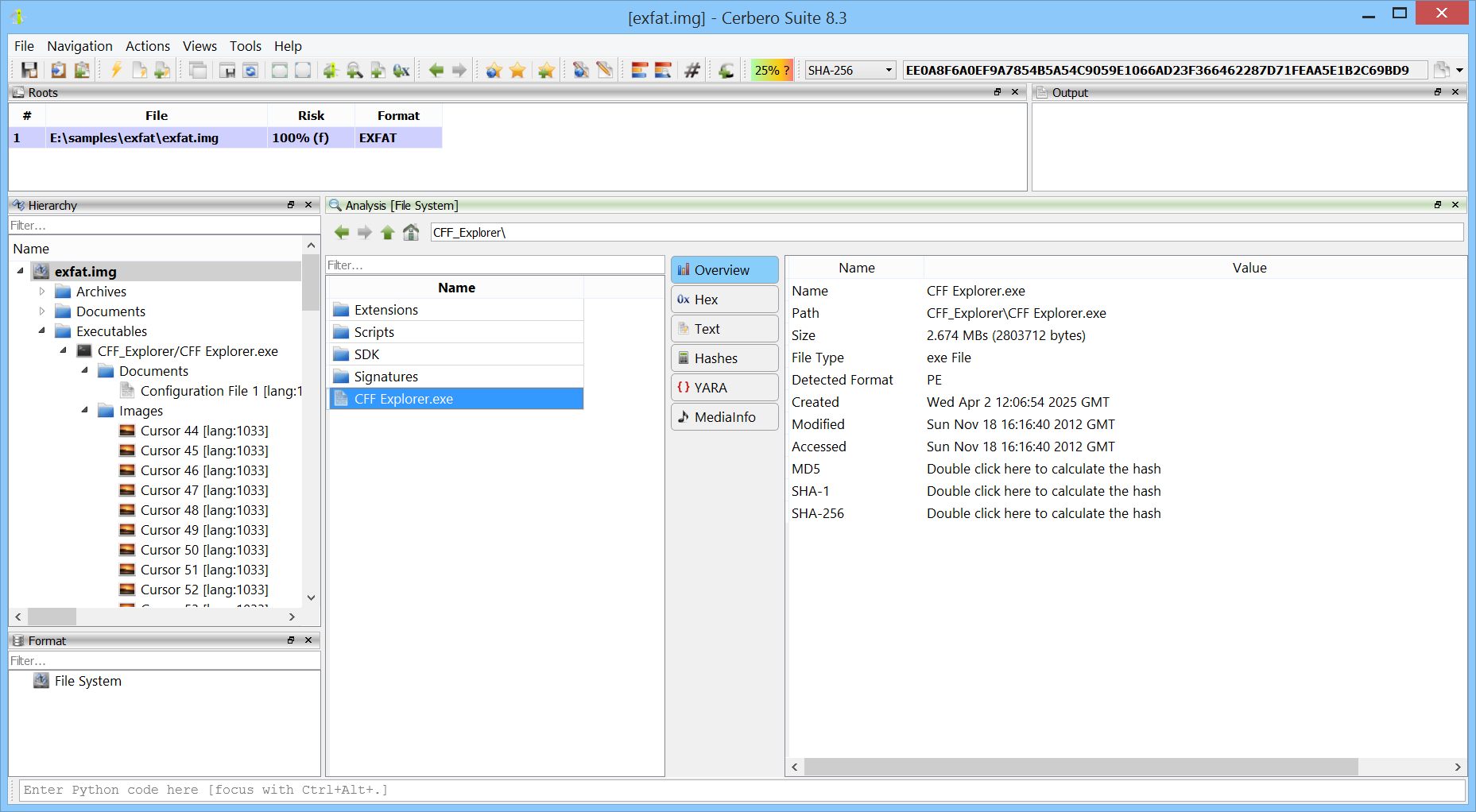Click the star with globe bookmark icon
This screenshot has width=1476, height=812.
(494, 70)
